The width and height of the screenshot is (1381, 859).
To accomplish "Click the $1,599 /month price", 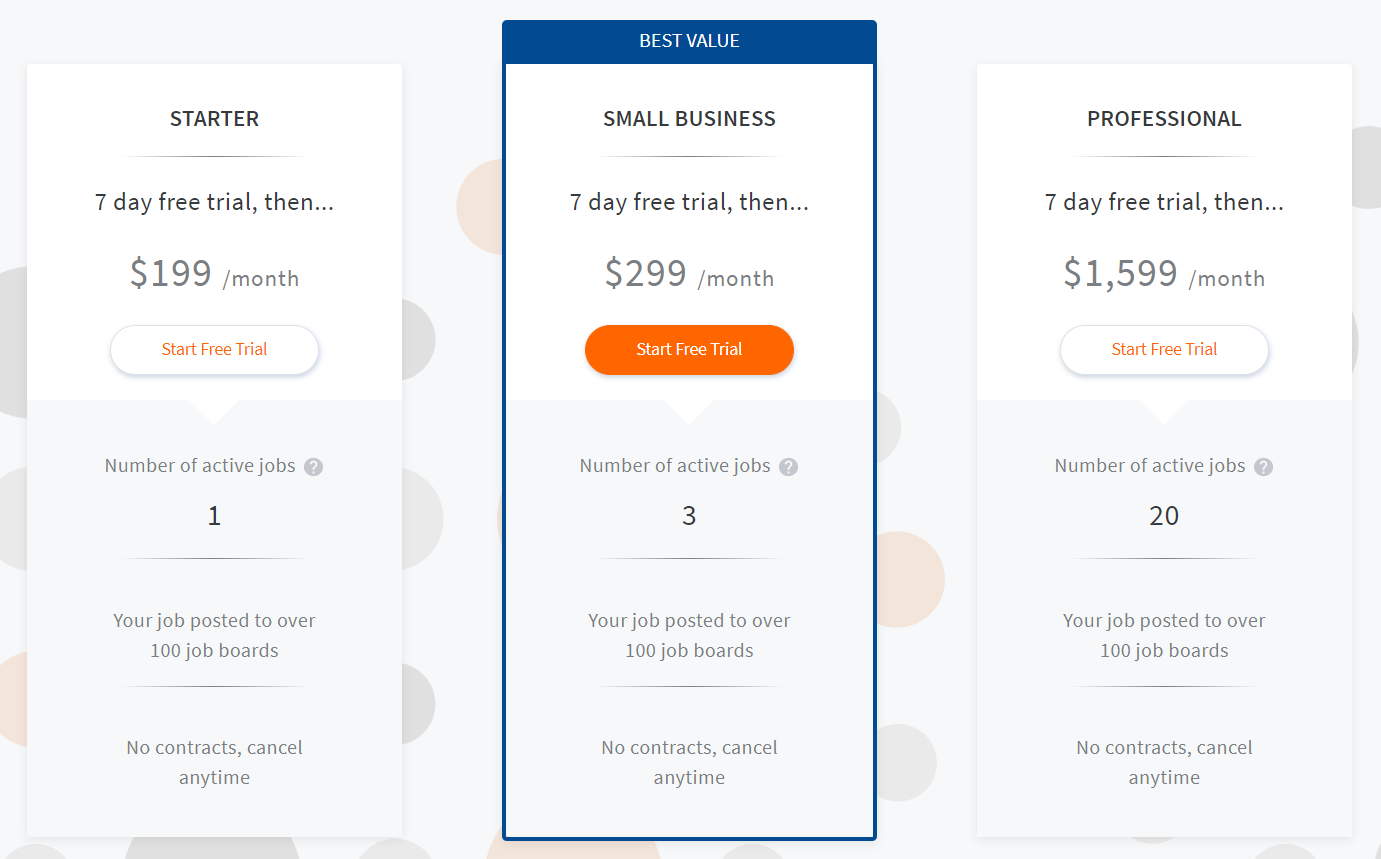I will click(x=1164, y=274).
